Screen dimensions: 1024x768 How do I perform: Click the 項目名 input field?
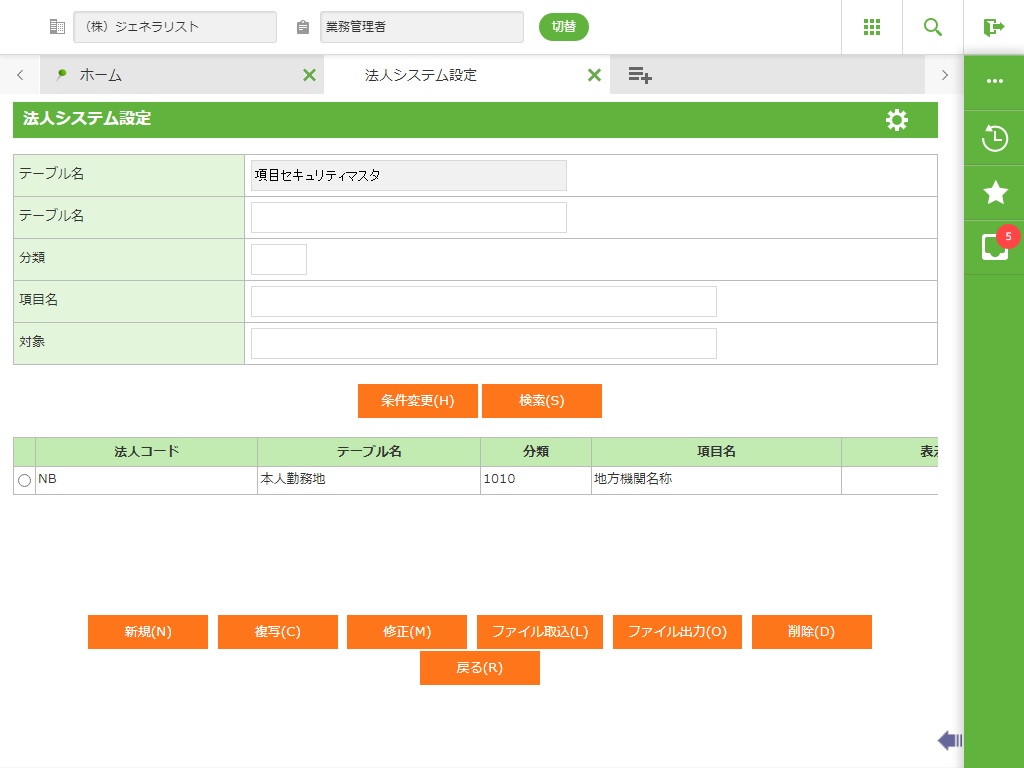pos(483,301)
